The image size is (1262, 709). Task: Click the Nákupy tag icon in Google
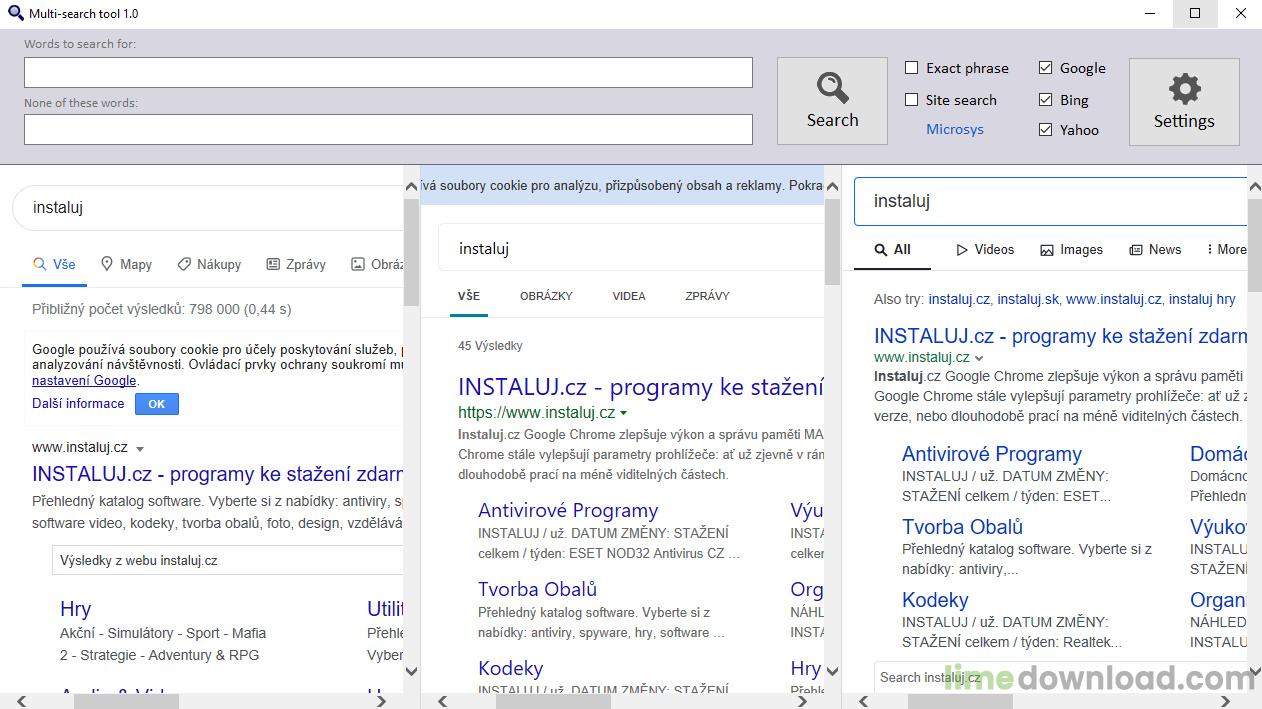click(184, 264)
